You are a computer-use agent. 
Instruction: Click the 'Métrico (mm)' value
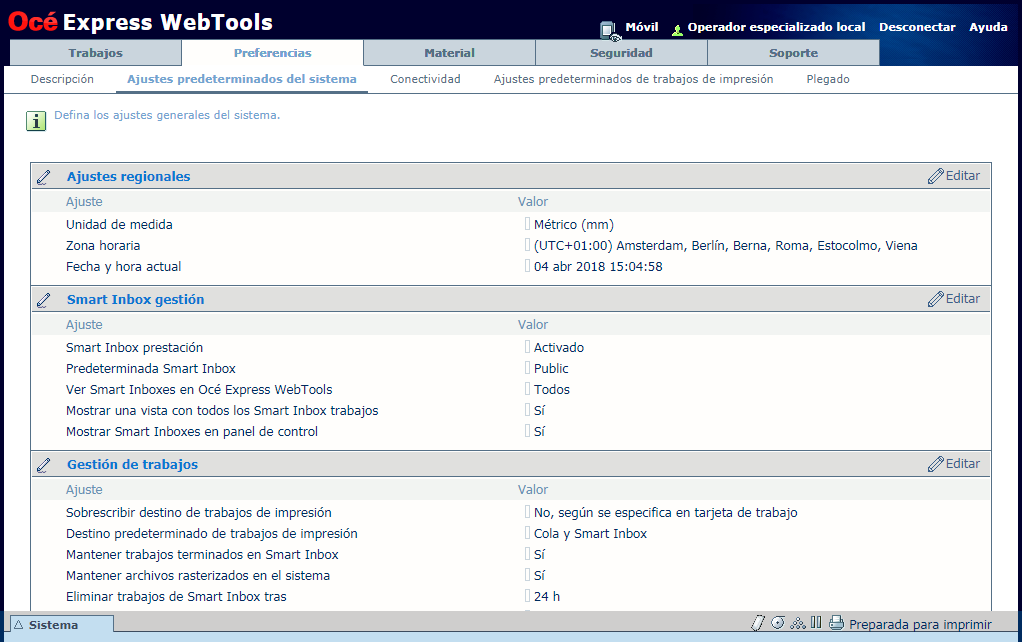pos(574,225)
